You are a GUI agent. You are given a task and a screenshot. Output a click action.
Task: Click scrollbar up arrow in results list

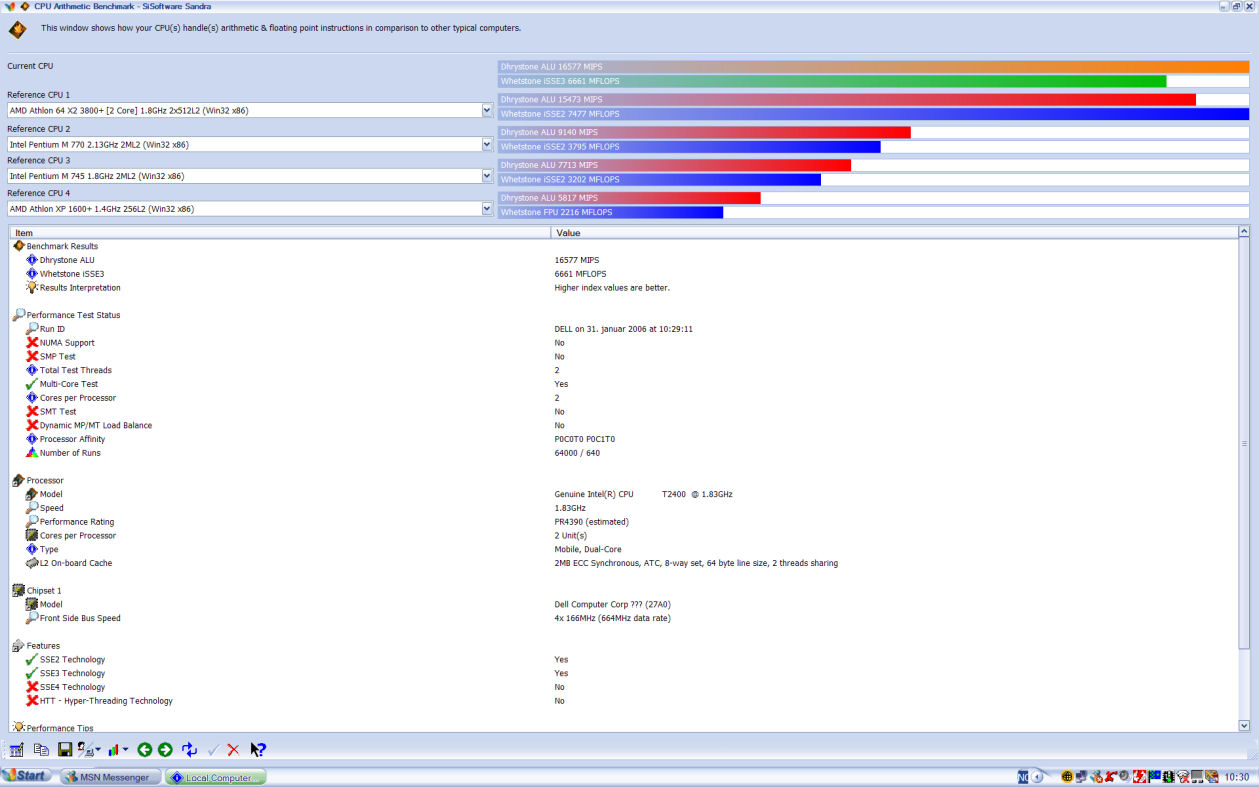pos(1244,232)
